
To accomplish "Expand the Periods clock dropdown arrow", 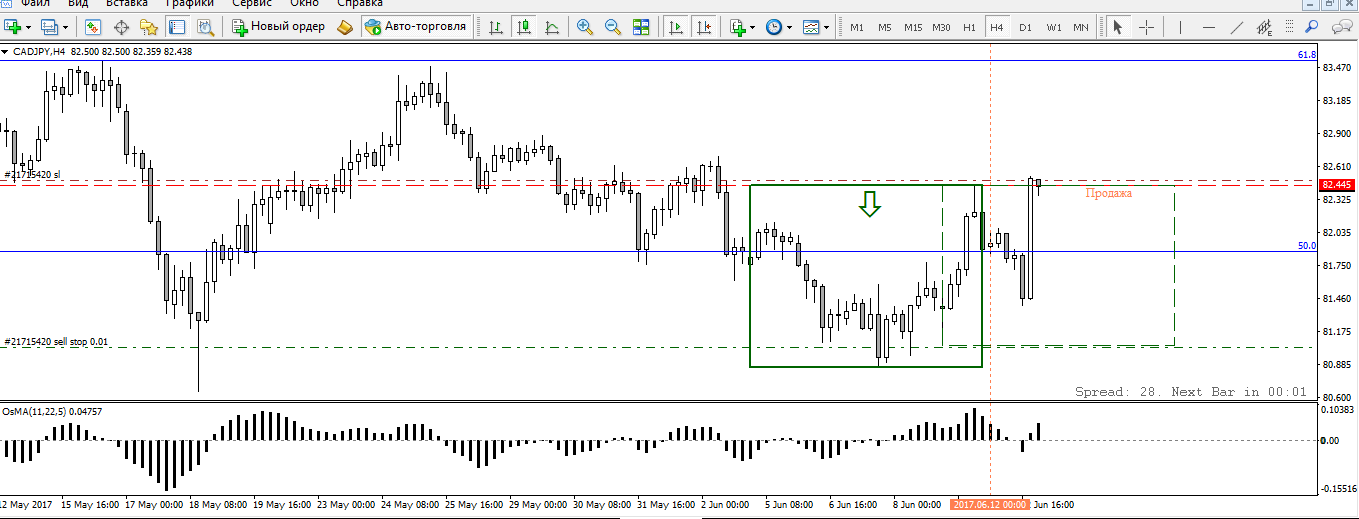I will tap(789, 27).
